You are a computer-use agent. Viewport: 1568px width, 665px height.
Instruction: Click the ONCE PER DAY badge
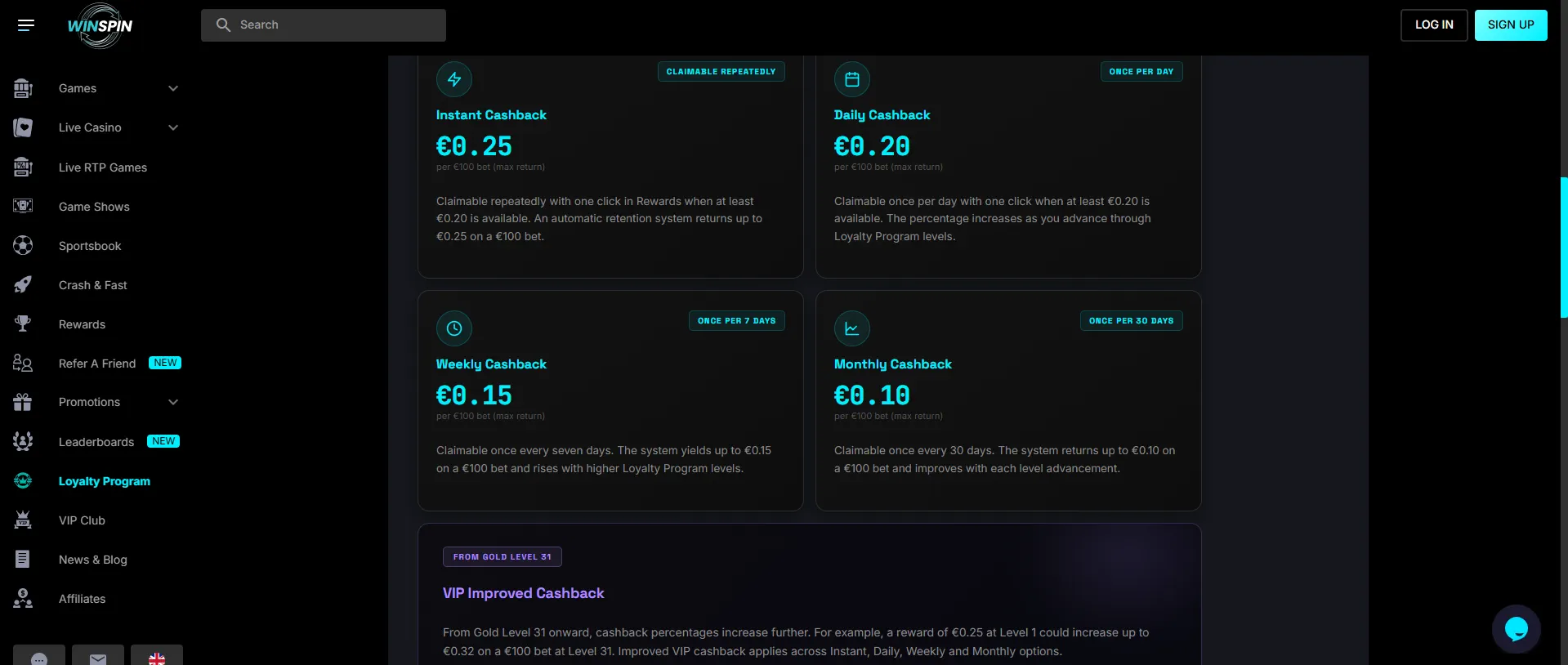tap(1141, 72)
